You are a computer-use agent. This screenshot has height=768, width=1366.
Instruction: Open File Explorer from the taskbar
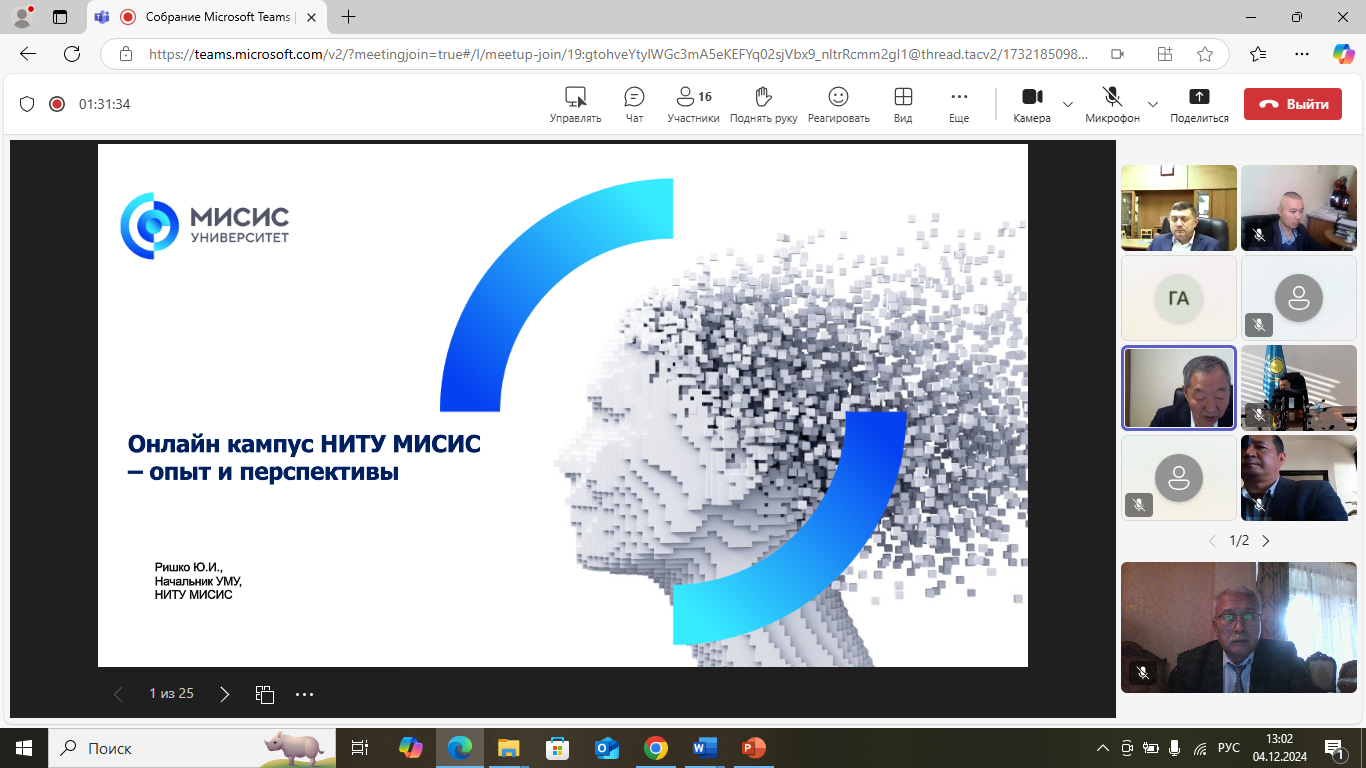509,748
